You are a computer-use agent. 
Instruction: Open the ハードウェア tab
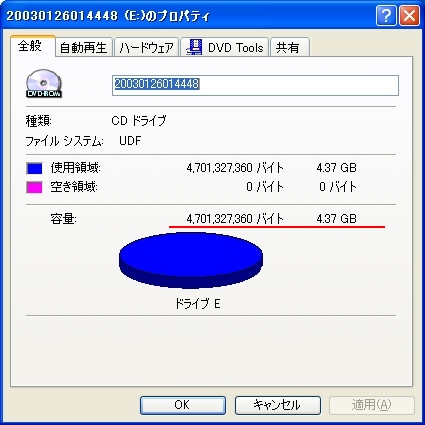pos(146,47)
